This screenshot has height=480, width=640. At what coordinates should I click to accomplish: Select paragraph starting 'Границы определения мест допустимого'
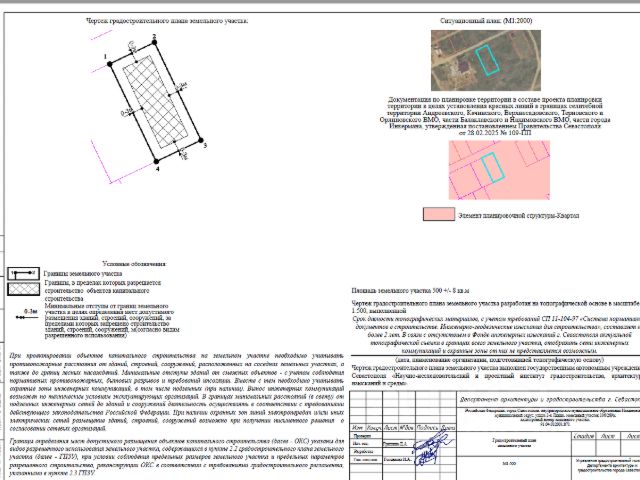click(177, 457)
